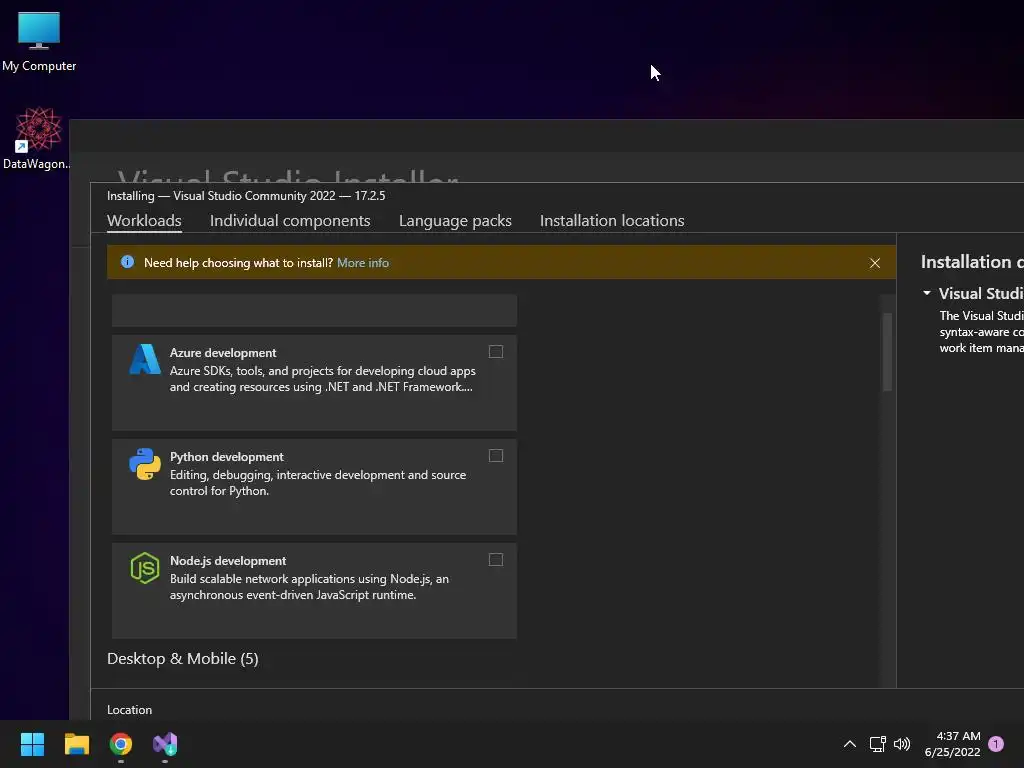The image size is (1024, 768).
Task: Open File Explorer from the taskbar
Action: point(76,744)
